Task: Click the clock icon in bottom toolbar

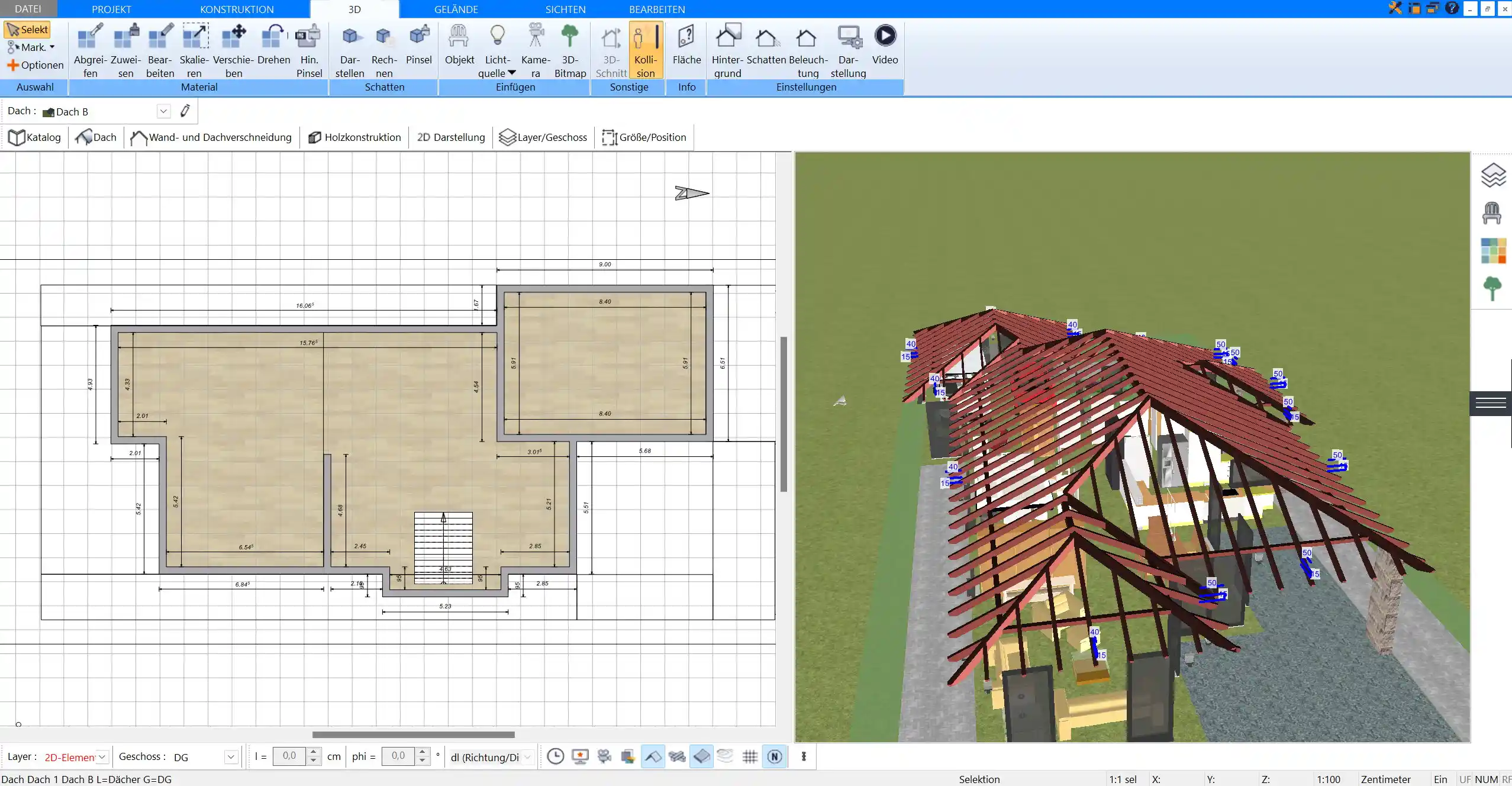Action: pyautogui.click(x=555, y=756)
